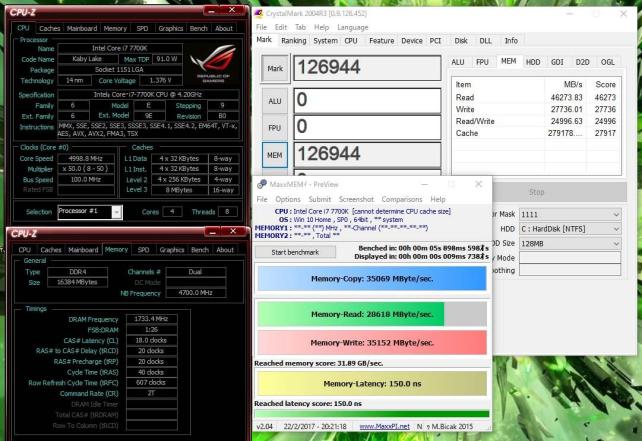
Task: Click the ROG logo in CPU-Z window
Action: tap(214, 63)
